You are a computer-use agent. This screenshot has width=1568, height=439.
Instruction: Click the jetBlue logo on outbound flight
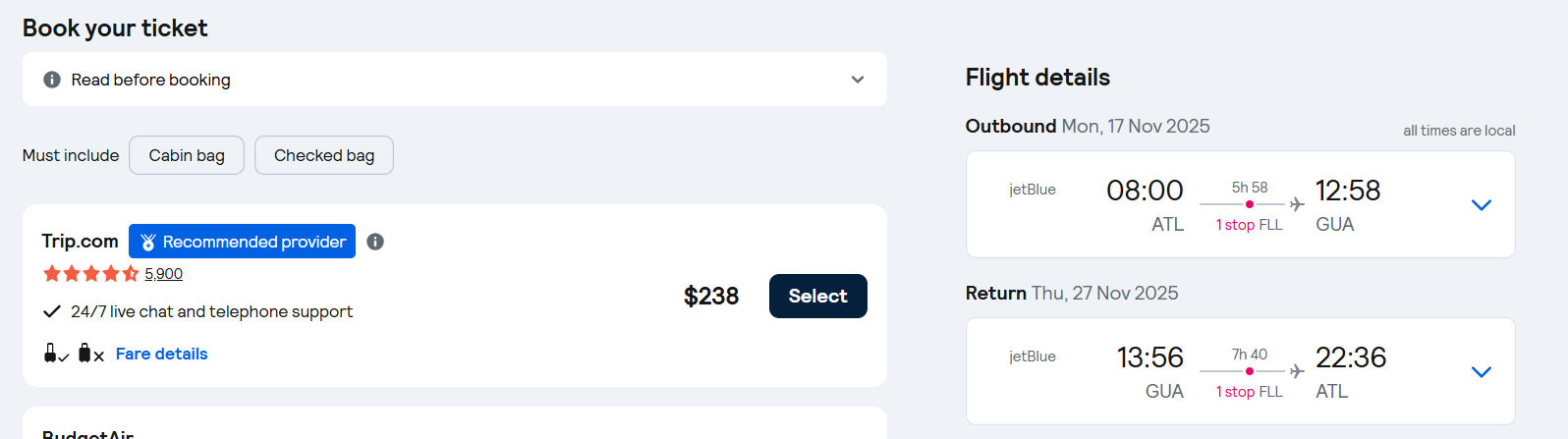click(1033, 190)
